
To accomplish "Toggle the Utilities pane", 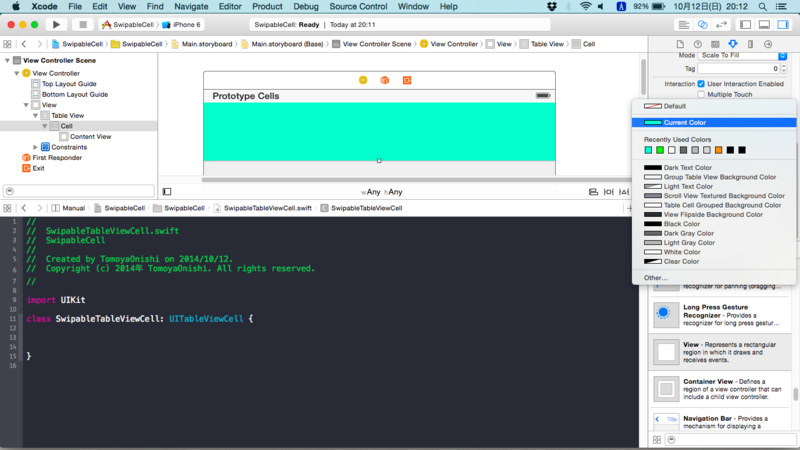I will [x=783, y=24].
